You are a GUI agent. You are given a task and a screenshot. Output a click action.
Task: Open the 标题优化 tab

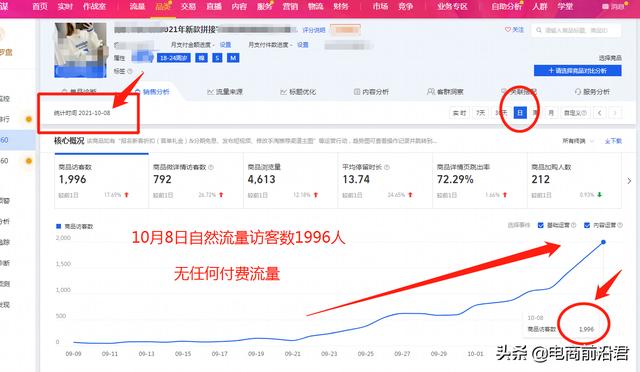[x=298, y=92]
